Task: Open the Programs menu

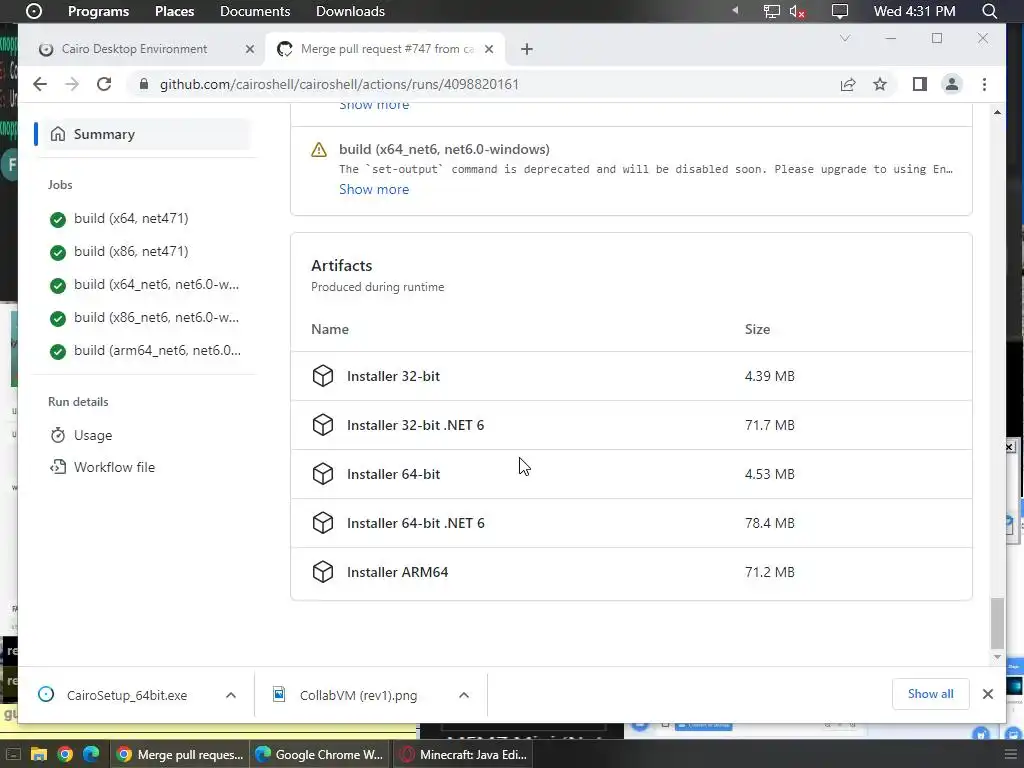Action: point(99,11)
